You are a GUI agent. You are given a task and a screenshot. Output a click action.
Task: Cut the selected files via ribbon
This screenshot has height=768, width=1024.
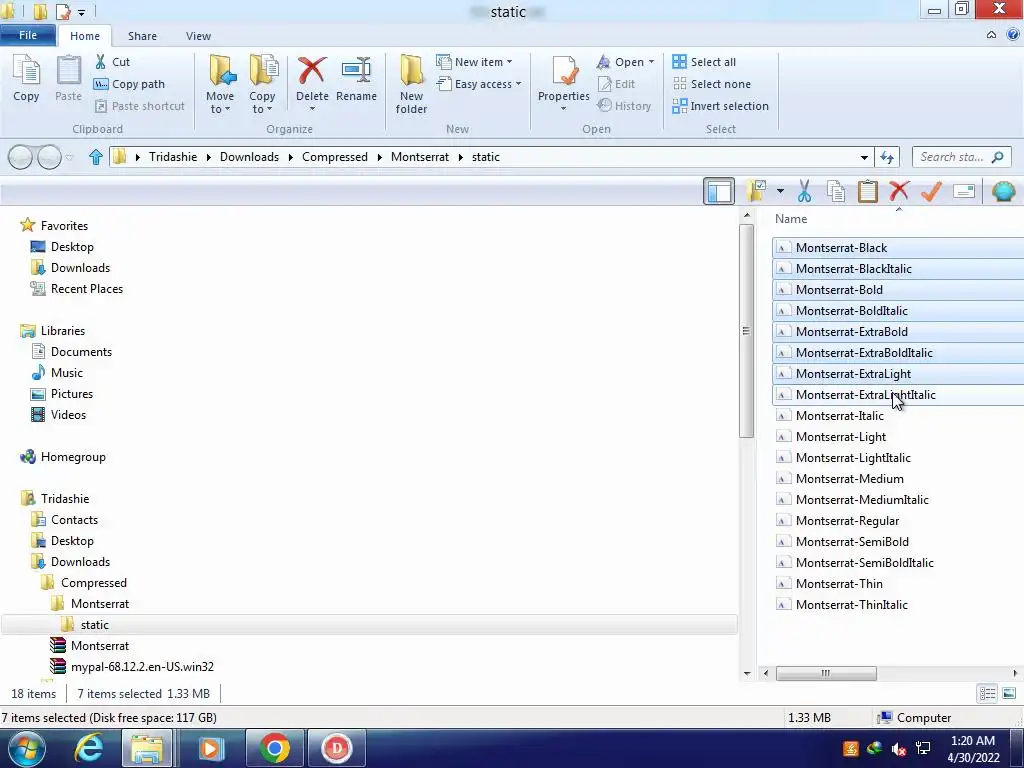(112, 62)
